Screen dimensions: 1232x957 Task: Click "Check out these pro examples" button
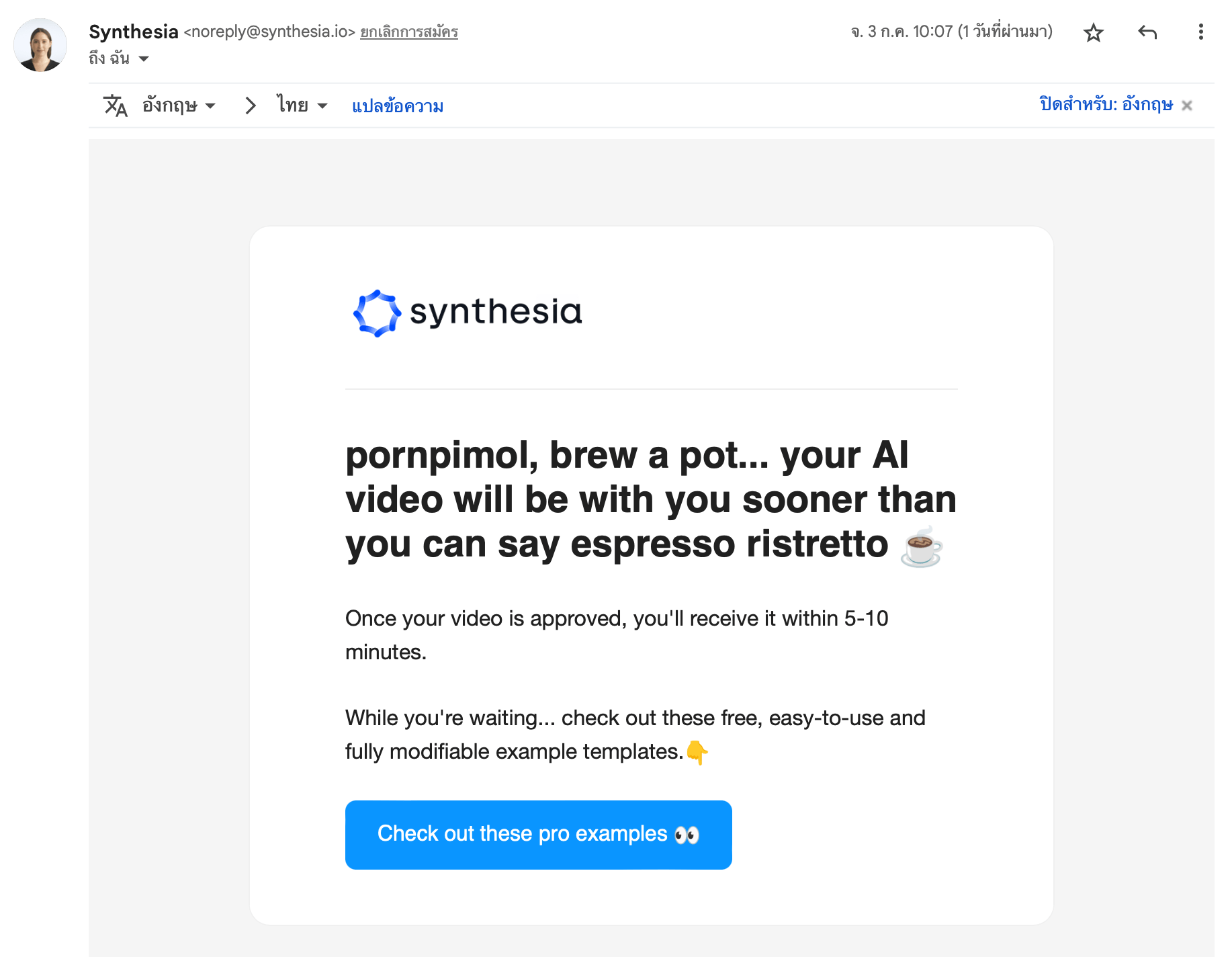point(538,835)
